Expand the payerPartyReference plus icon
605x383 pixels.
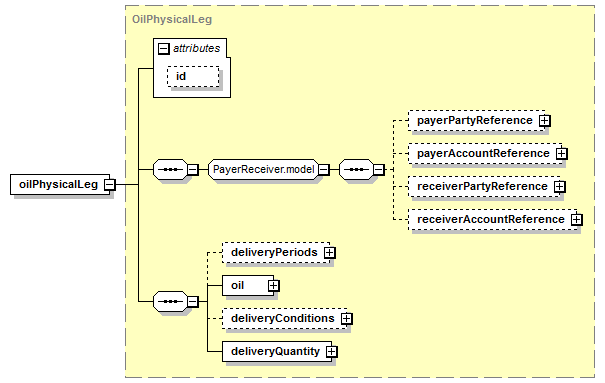tap(544, 121)
